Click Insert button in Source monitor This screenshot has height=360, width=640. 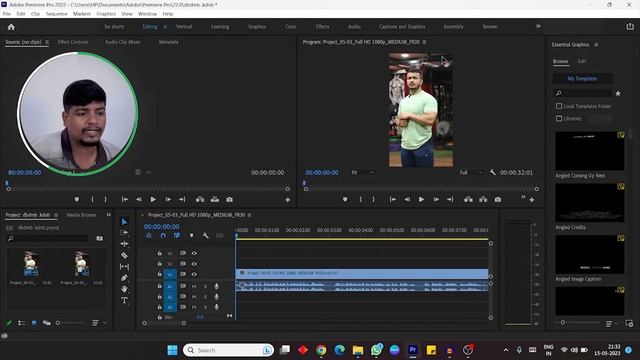tap(200, 200)
